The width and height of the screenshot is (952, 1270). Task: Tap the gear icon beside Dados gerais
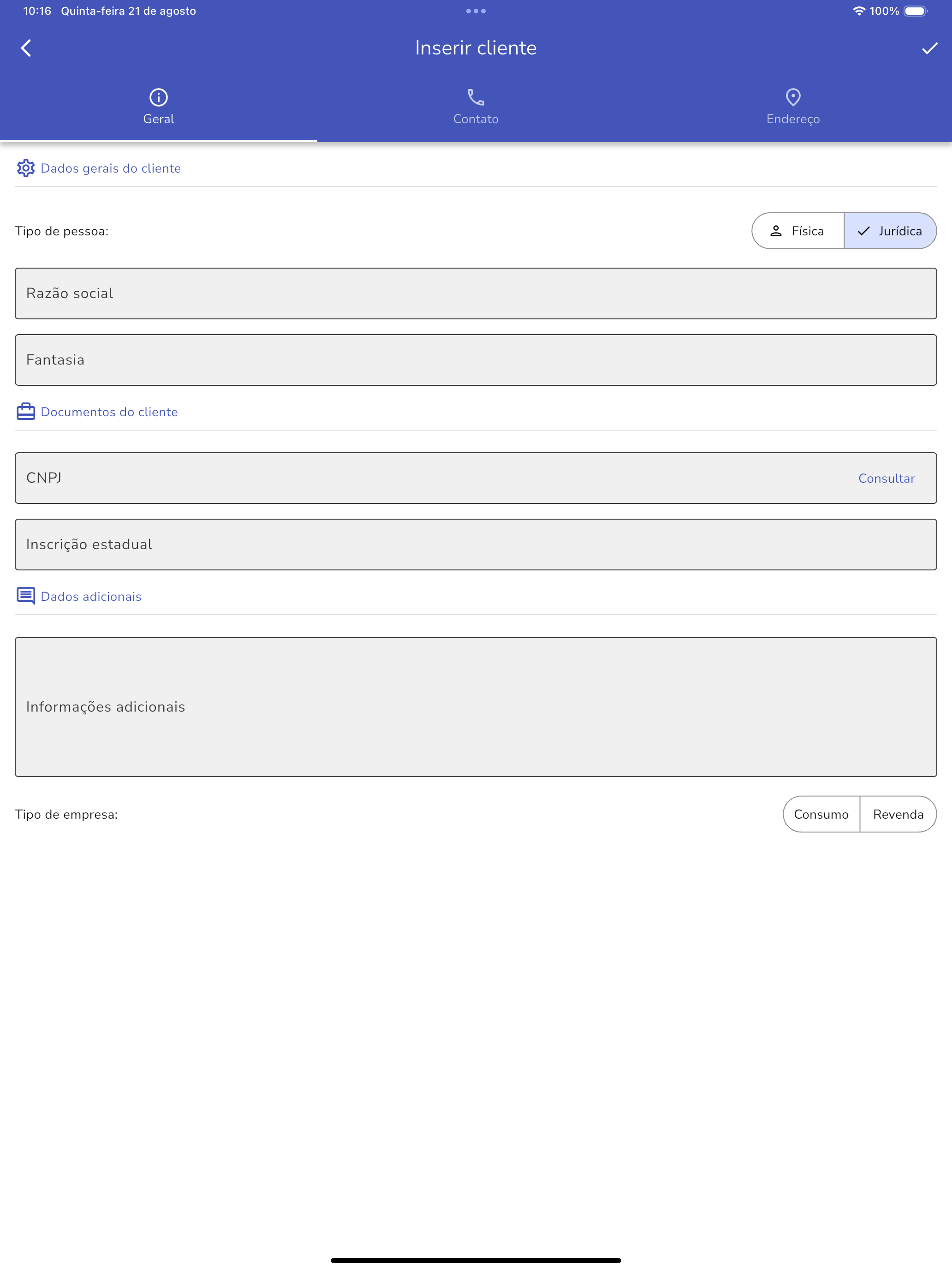tap(26, 168)
